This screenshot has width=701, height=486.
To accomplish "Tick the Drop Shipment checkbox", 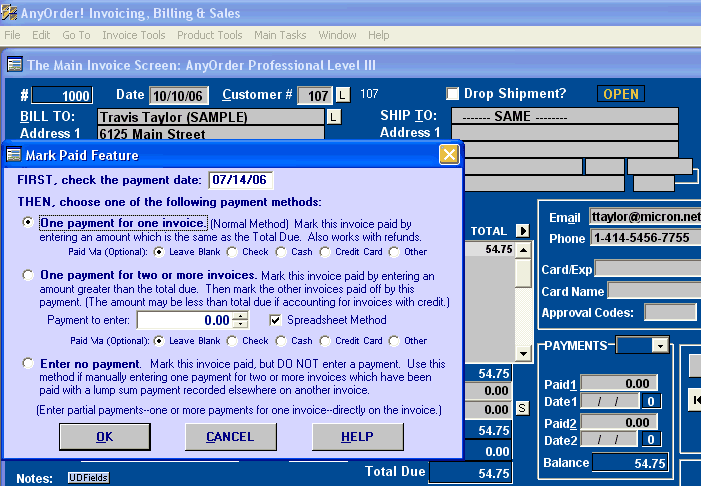I will click(x=452, y=93).
